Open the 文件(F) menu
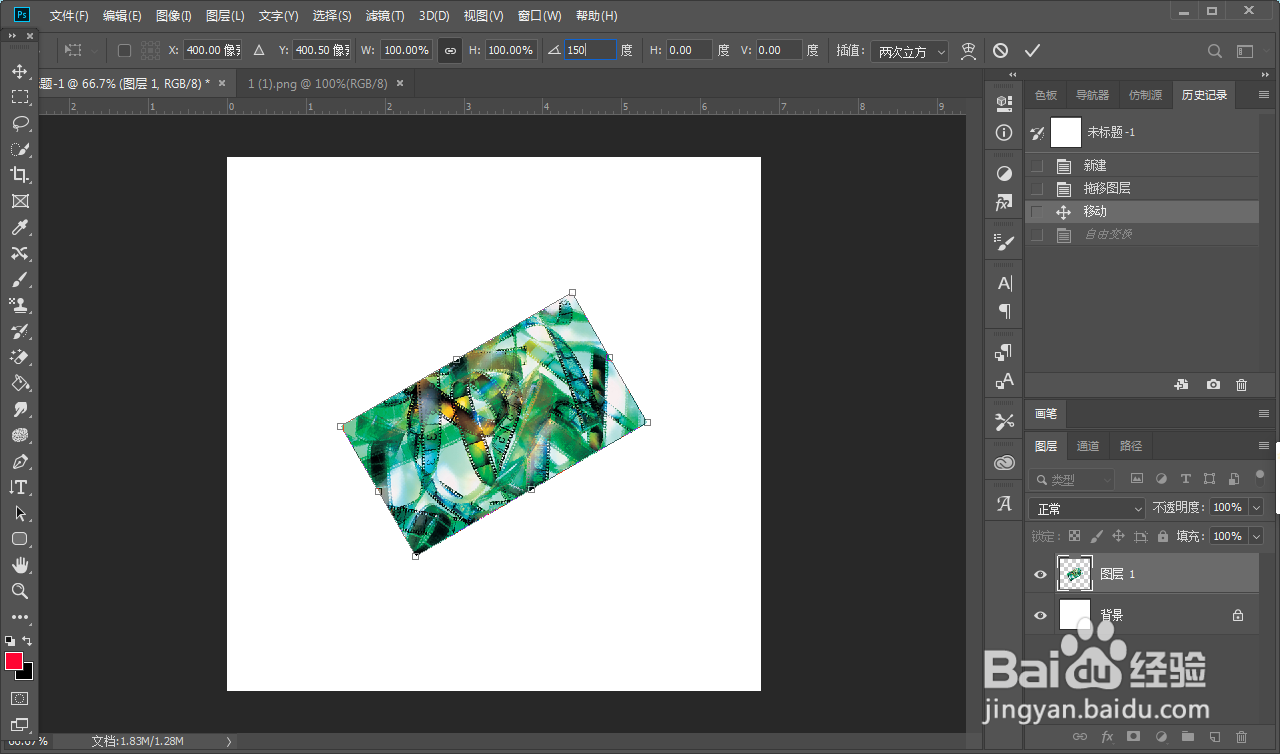This screenshot has width=1280, height=754. point(69,16)
